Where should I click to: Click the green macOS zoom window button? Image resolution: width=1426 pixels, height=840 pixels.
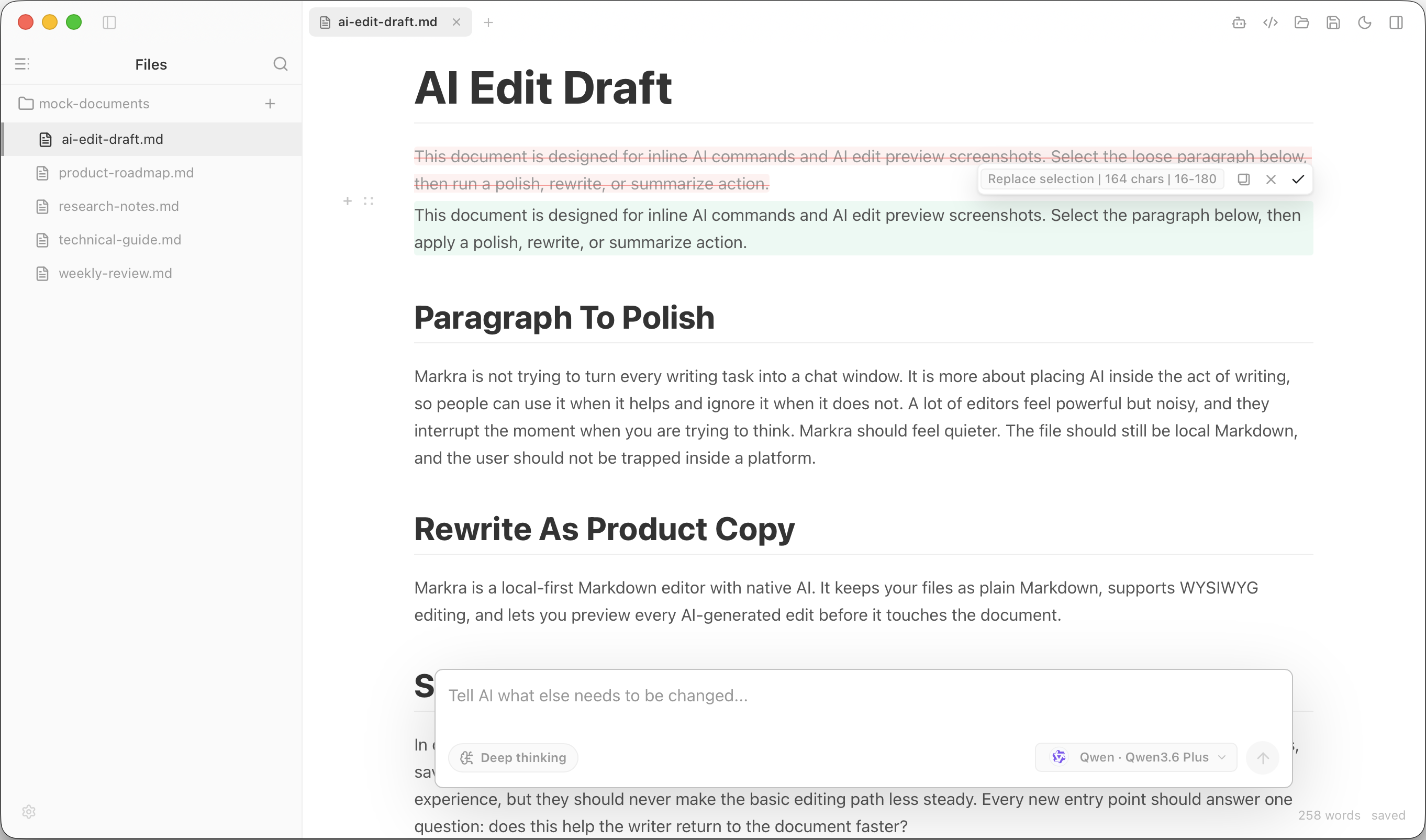tap(74, 22)
